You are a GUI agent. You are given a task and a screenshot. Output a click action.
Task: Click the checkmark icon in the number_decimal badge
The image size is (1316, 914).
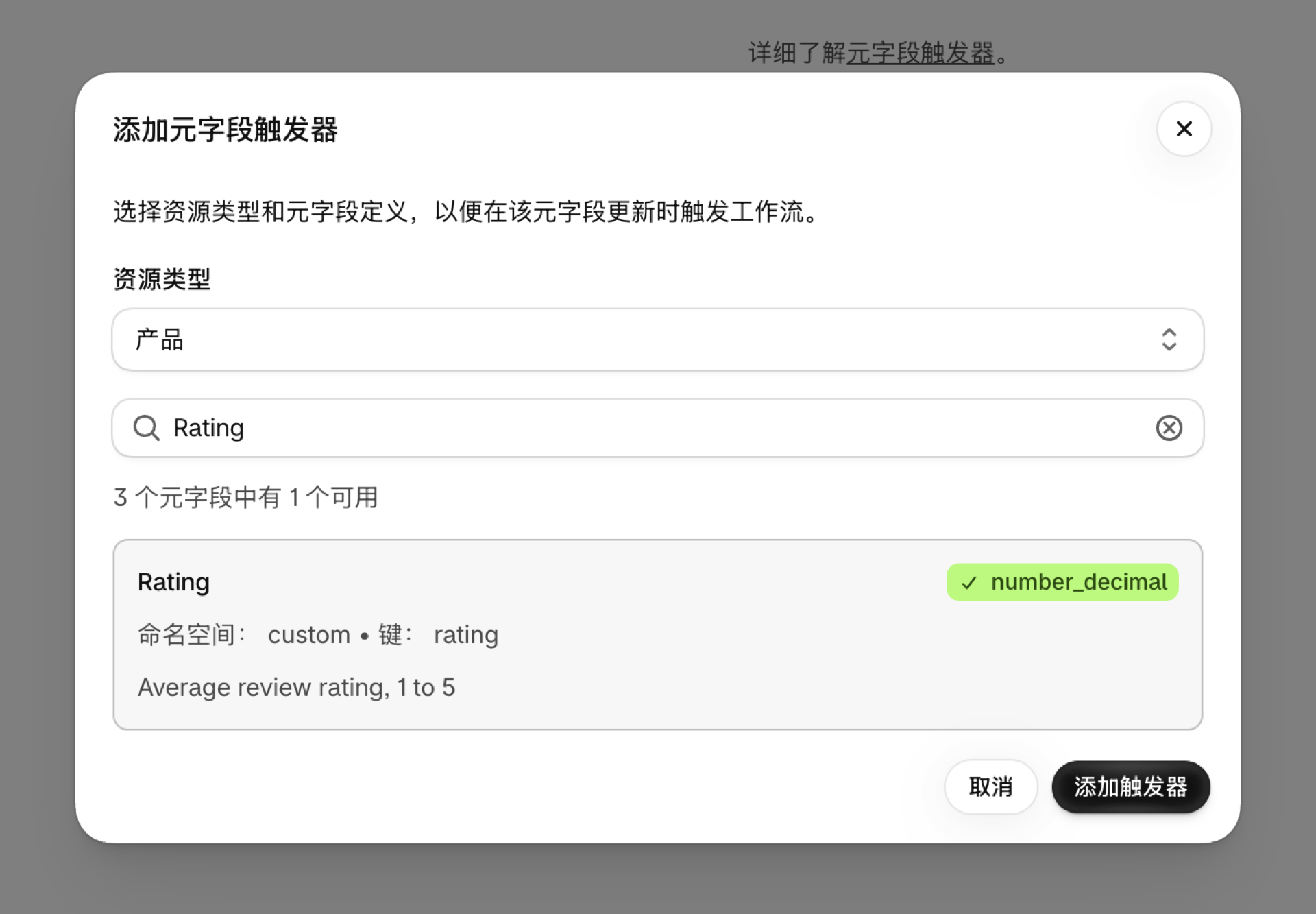(968, 583)
